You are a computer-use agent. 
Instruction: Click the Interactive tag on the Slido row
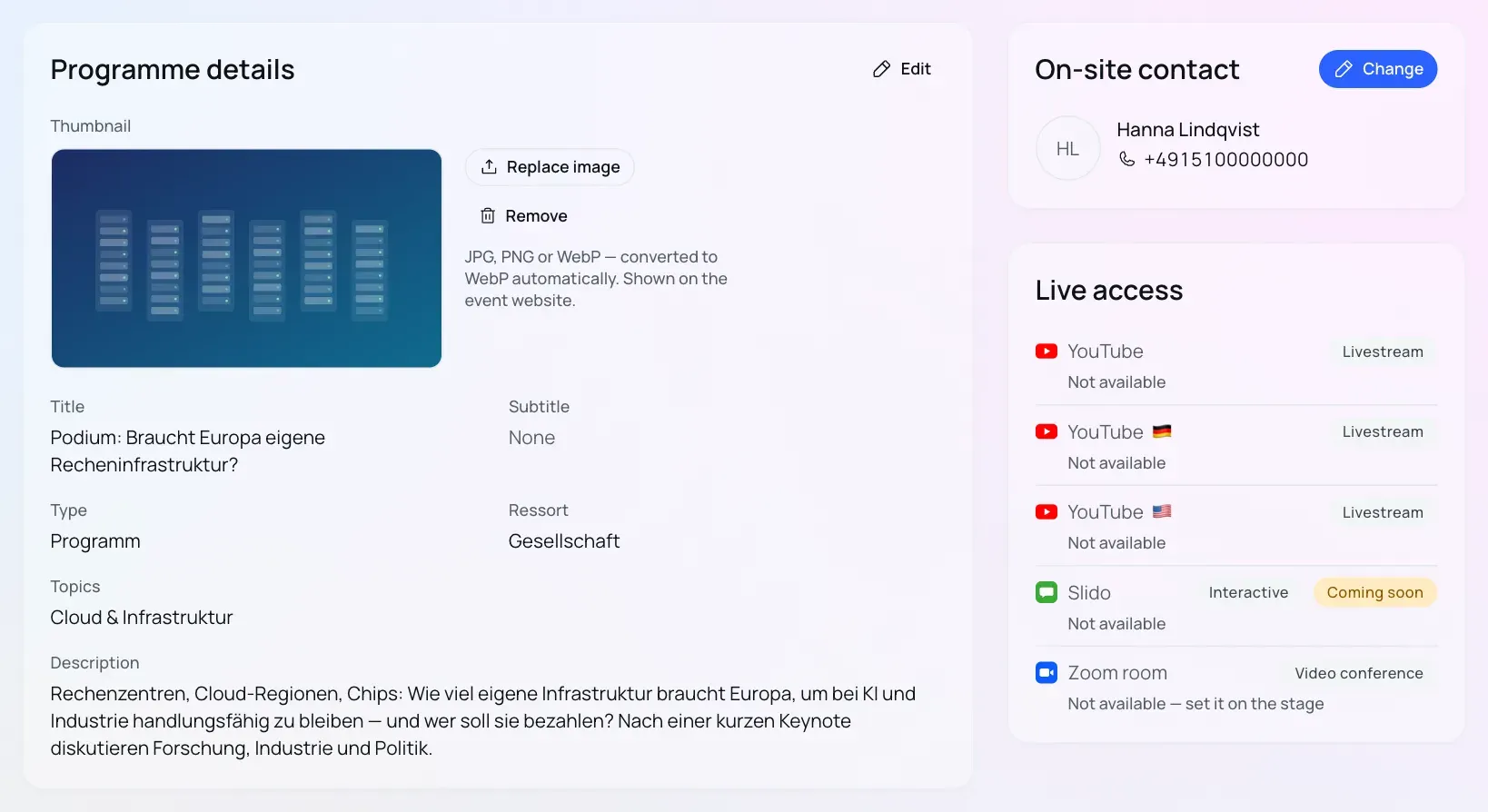point(1248,592)
